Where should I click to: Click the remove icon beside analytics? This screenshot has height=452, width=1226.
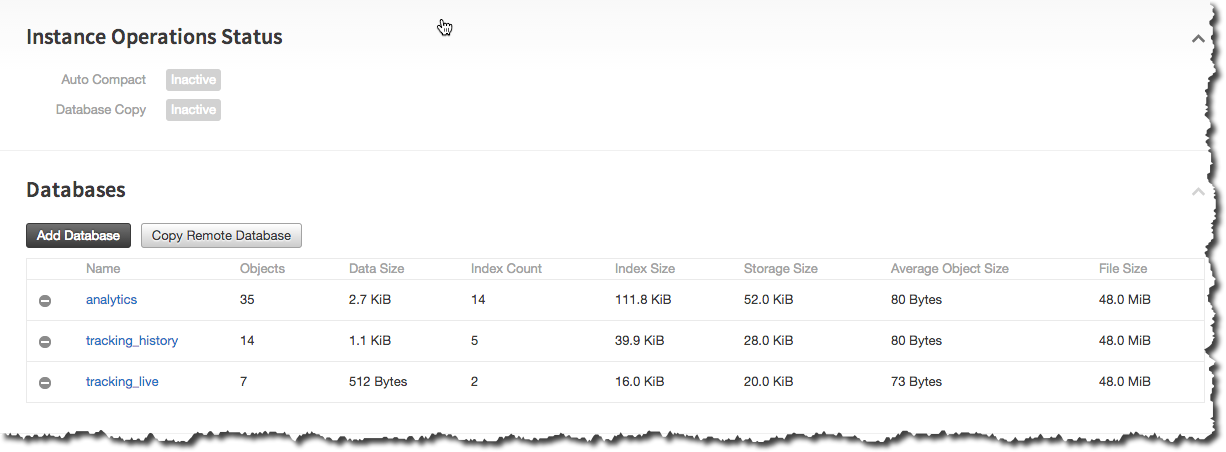[45, 301]
